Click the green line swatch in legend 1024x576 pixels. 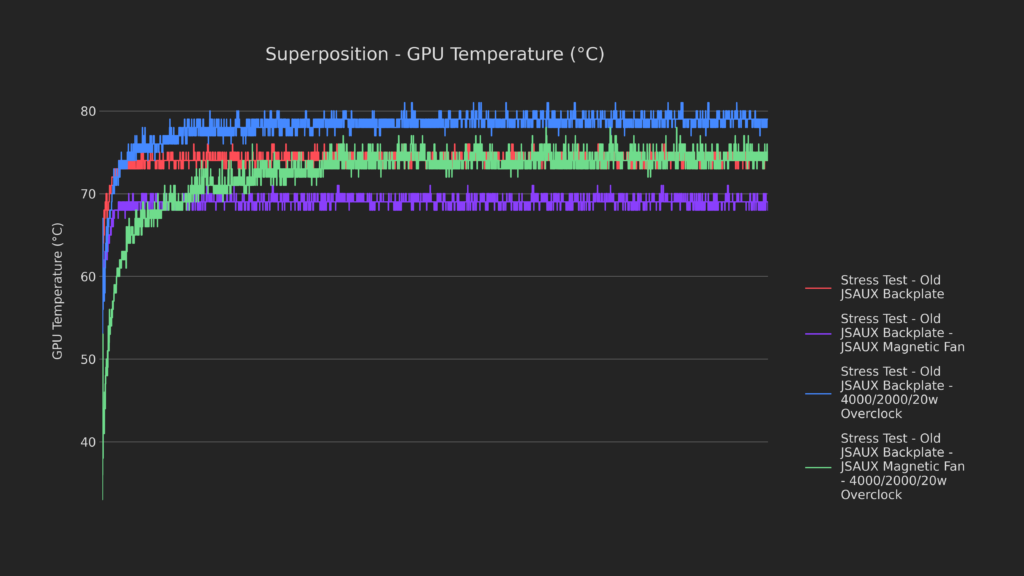pos(818,467)
